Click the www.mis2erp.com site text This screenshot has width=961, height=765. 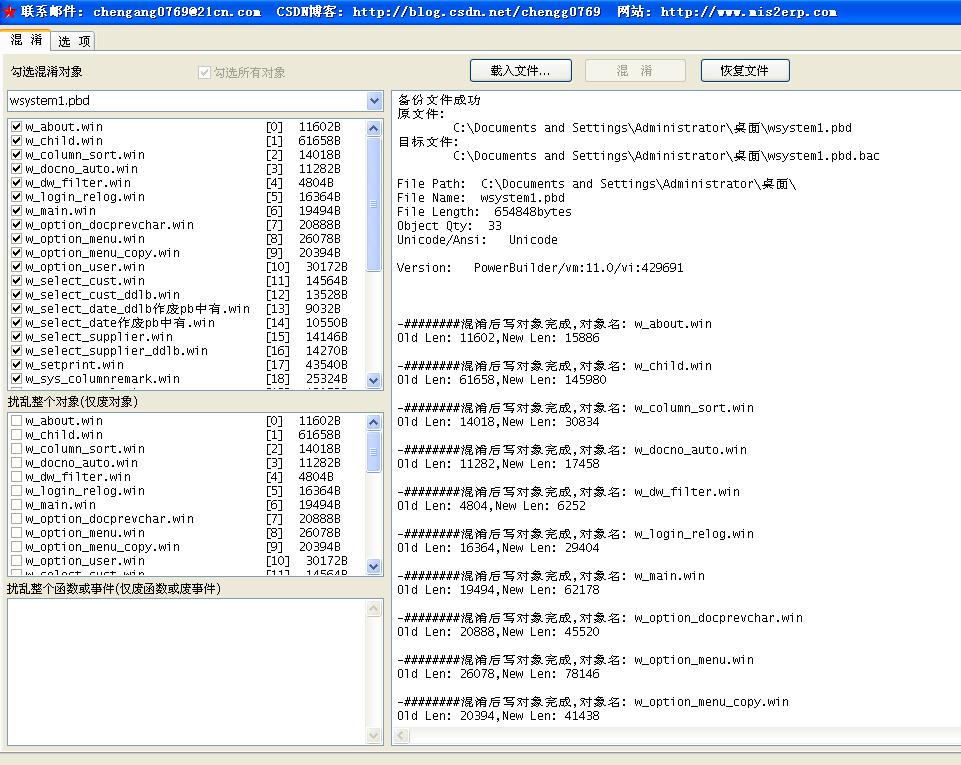748,12
